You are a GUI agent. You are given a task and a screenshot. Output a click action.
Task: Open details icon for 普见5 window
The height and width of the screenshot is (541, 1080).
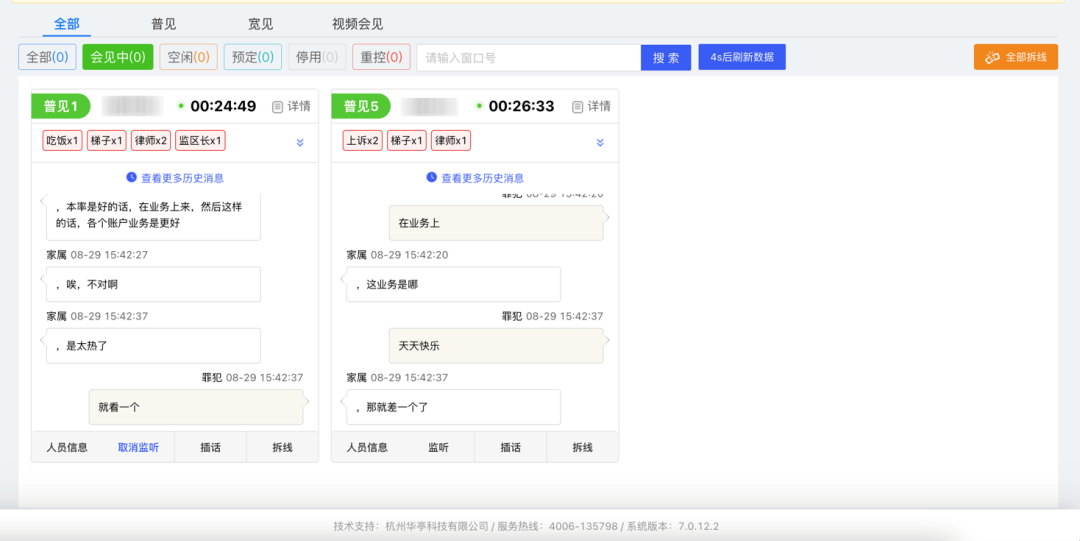click(578, 106)
